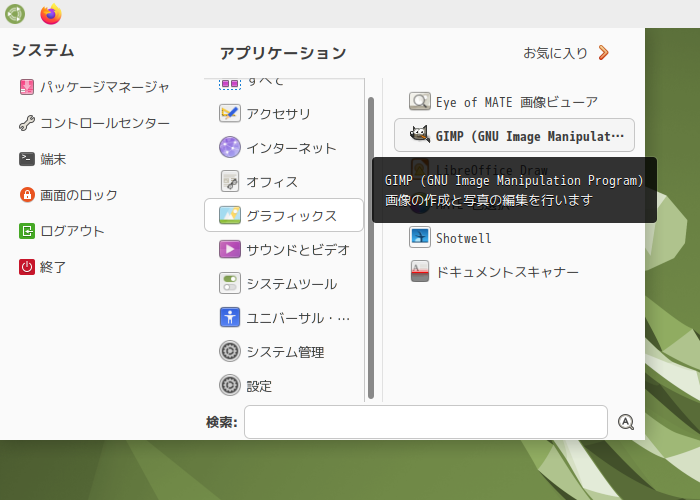Click the Universal Access category icon
Image resolution: width=700 pixels, height=500 pixels.
pos(230,317)
